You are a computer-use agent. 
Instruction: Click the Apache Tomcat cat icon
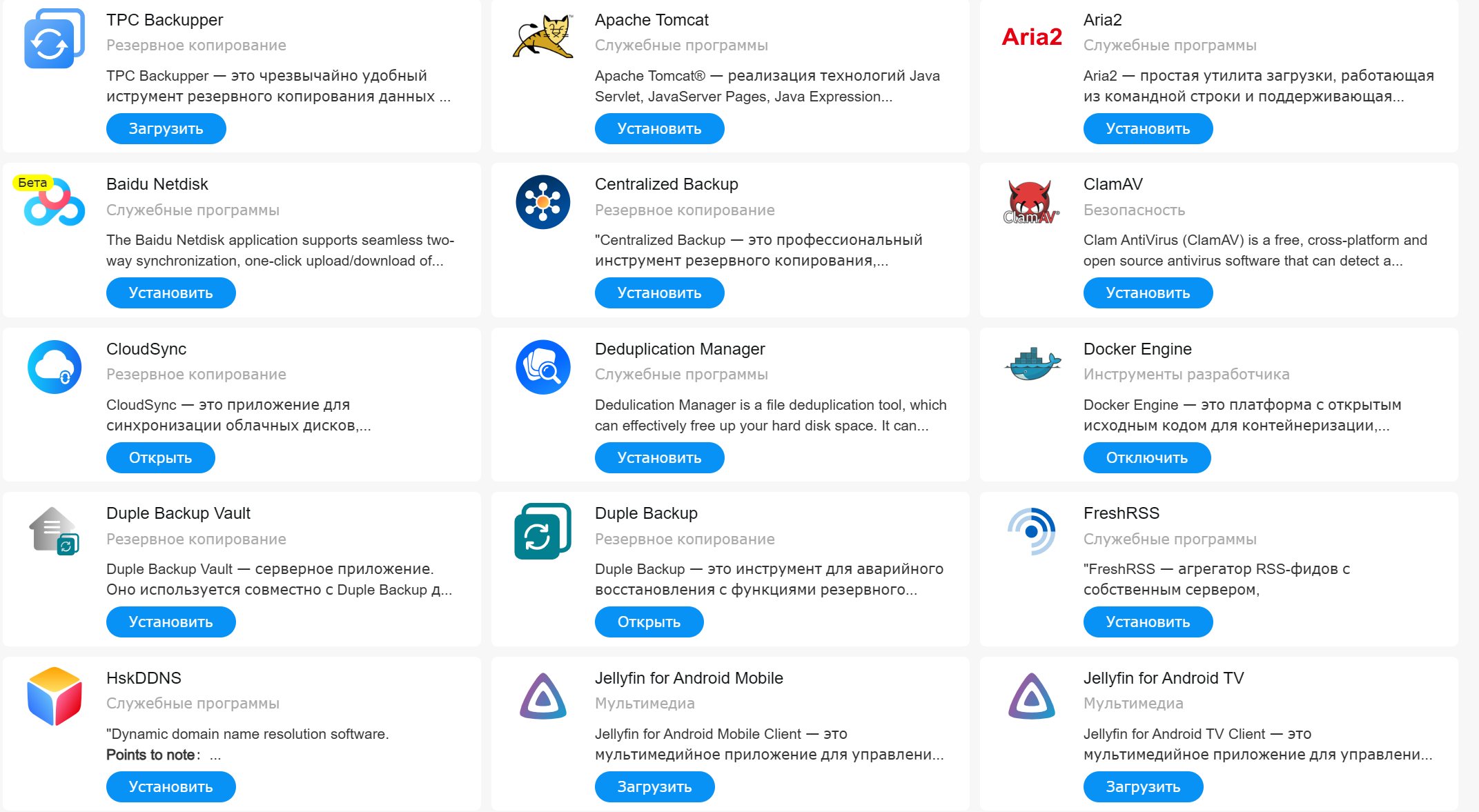pyautogui.click(x=543, y=37)
